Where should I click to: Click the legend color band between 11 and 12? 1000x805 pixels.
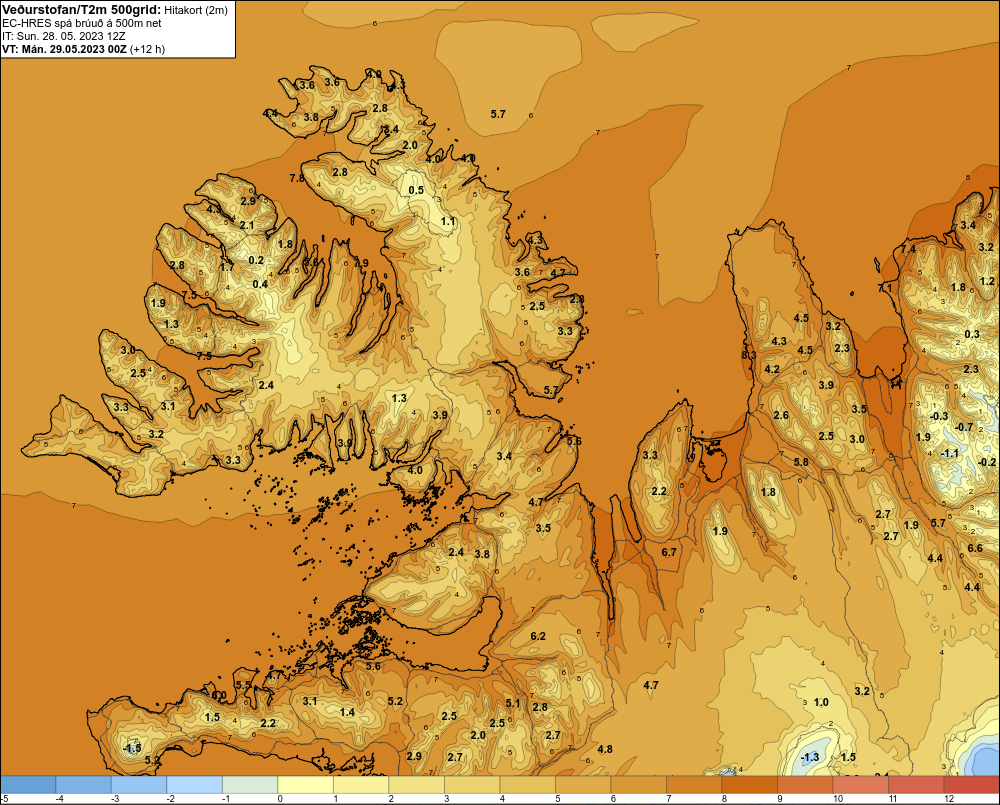click(x=916, y=785)
